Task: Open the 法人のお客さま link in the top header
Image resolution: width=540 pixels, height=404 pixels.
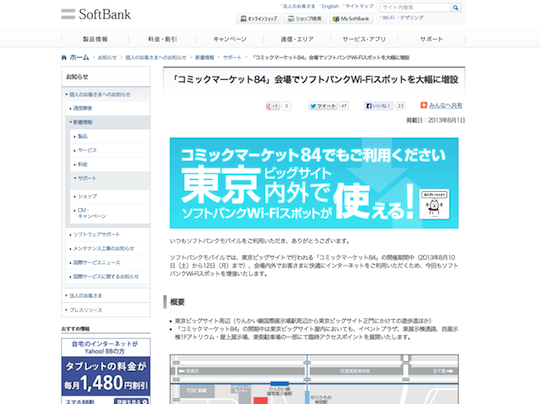Action: pyautogui.click(x=299, y=6)
